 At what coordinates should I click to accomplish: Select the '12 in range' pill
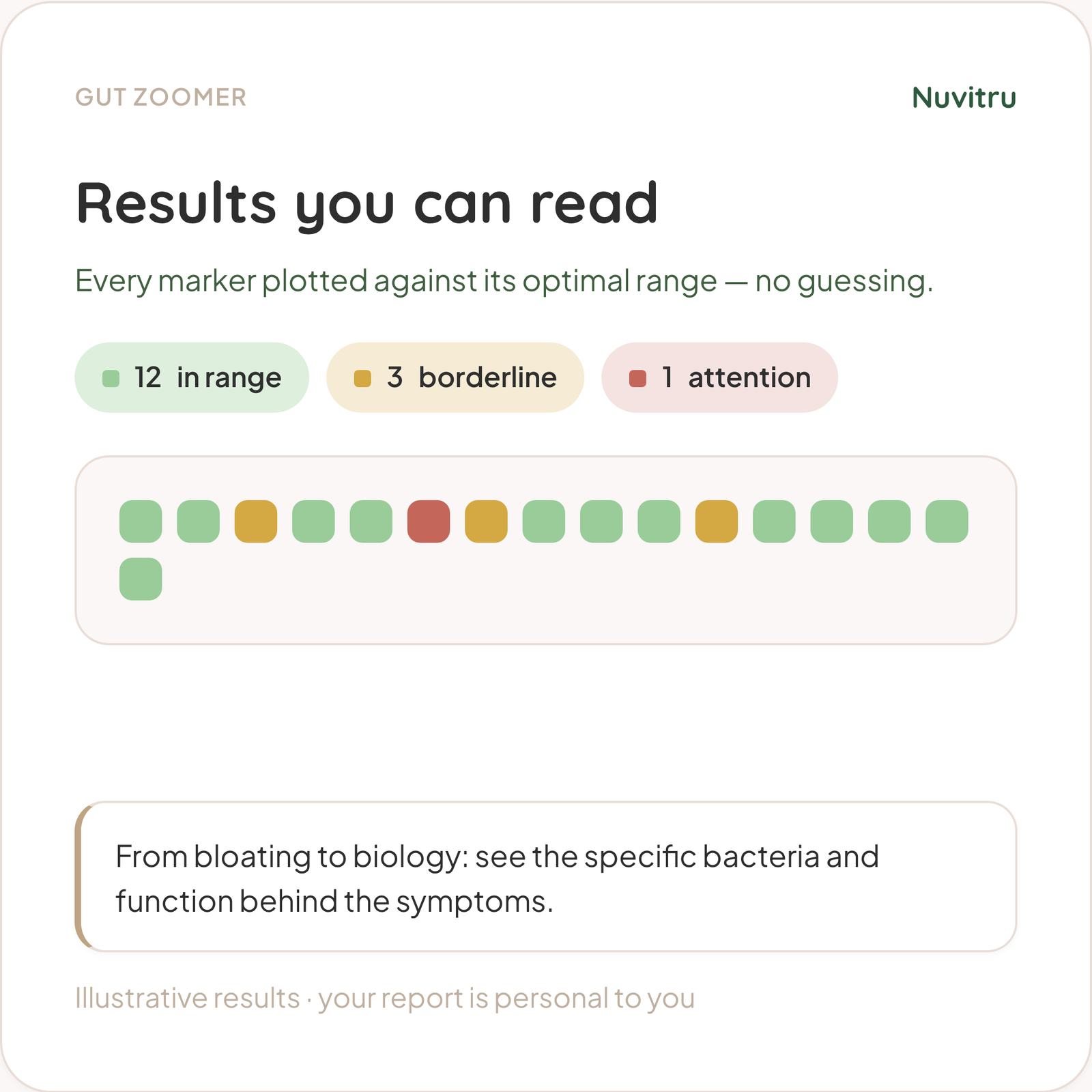click(192, 377)
